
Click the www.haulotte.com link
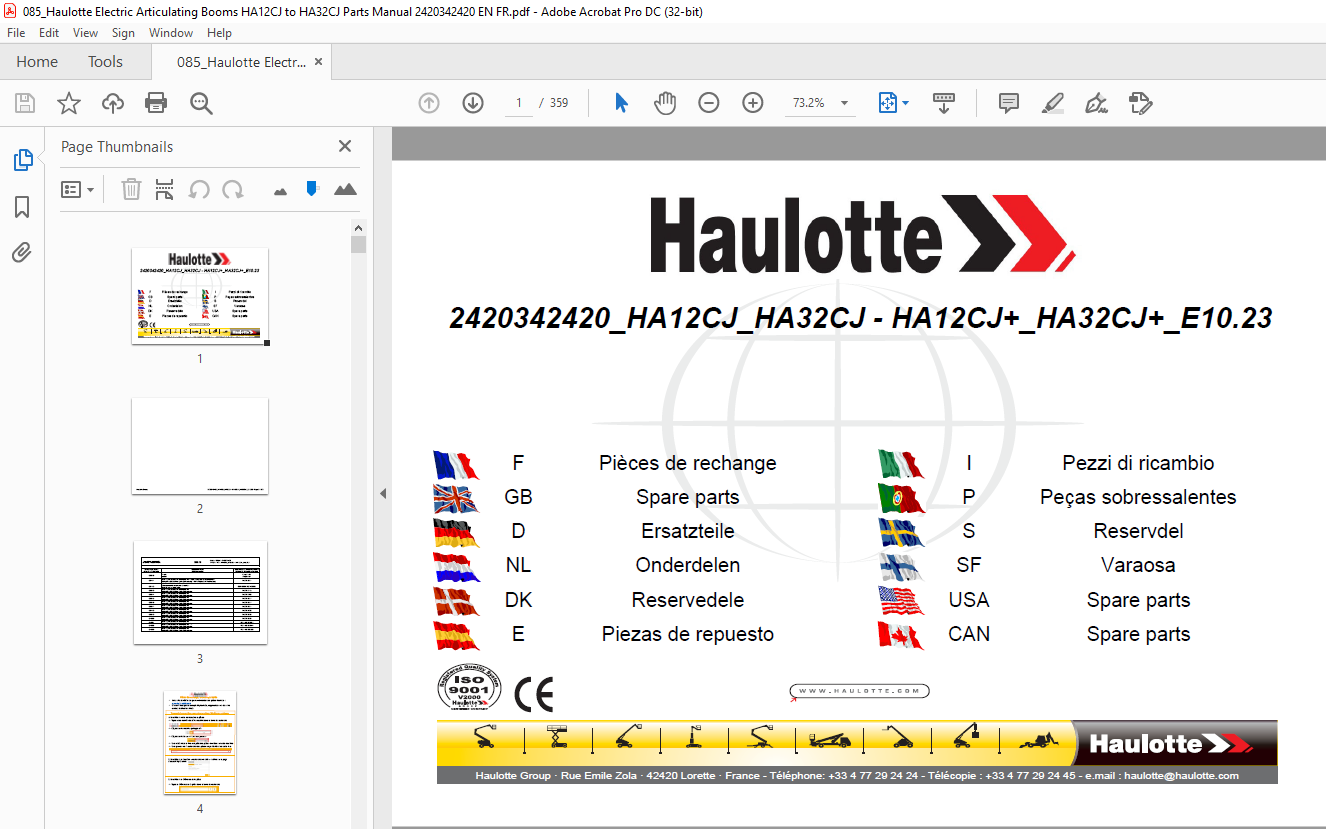pyautogui.click(x=860, y=691)
